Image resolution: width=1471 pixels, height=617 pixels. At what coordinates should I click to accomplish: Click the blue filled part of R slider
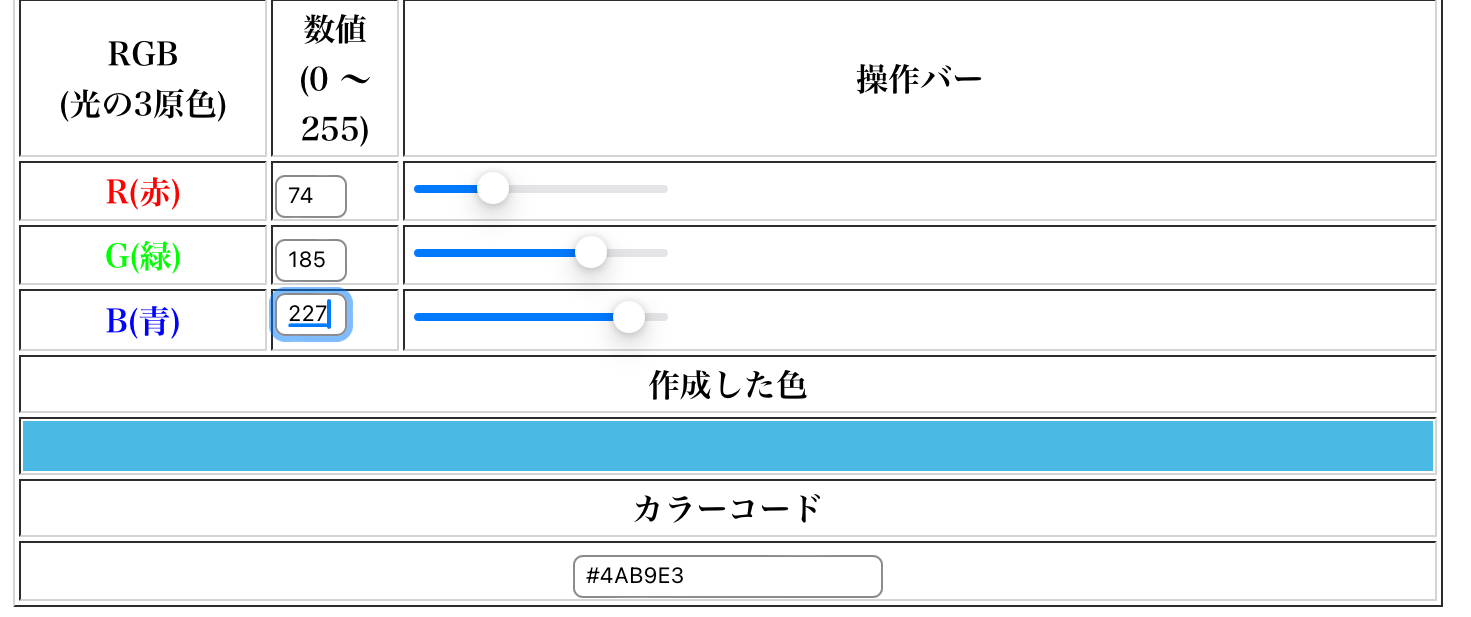click(x=445, y=189)
